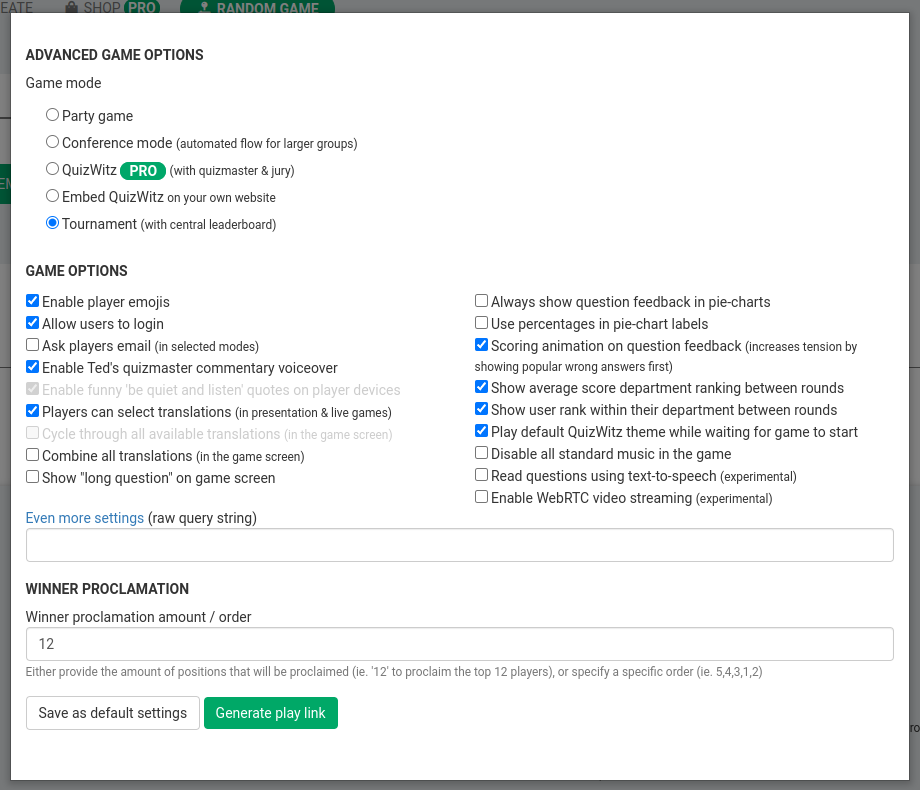Click the raw query string input field
This screenshot has width=920, height=790.
coord(460,544)
